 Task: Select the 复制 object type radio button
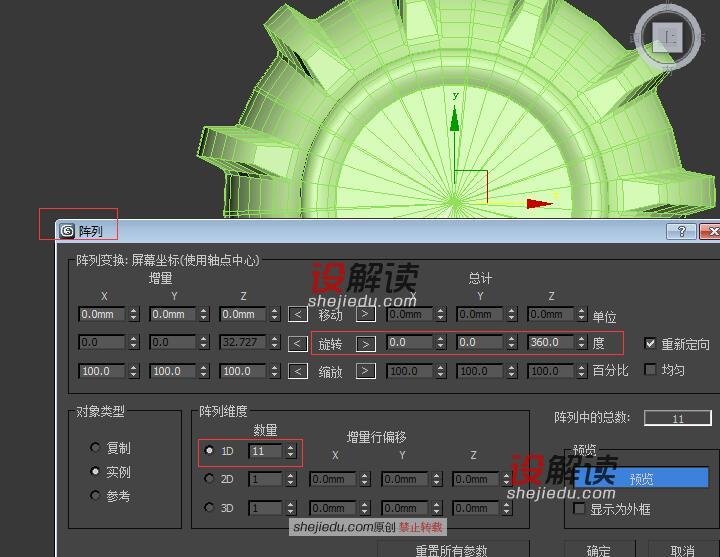coord(96,448)
